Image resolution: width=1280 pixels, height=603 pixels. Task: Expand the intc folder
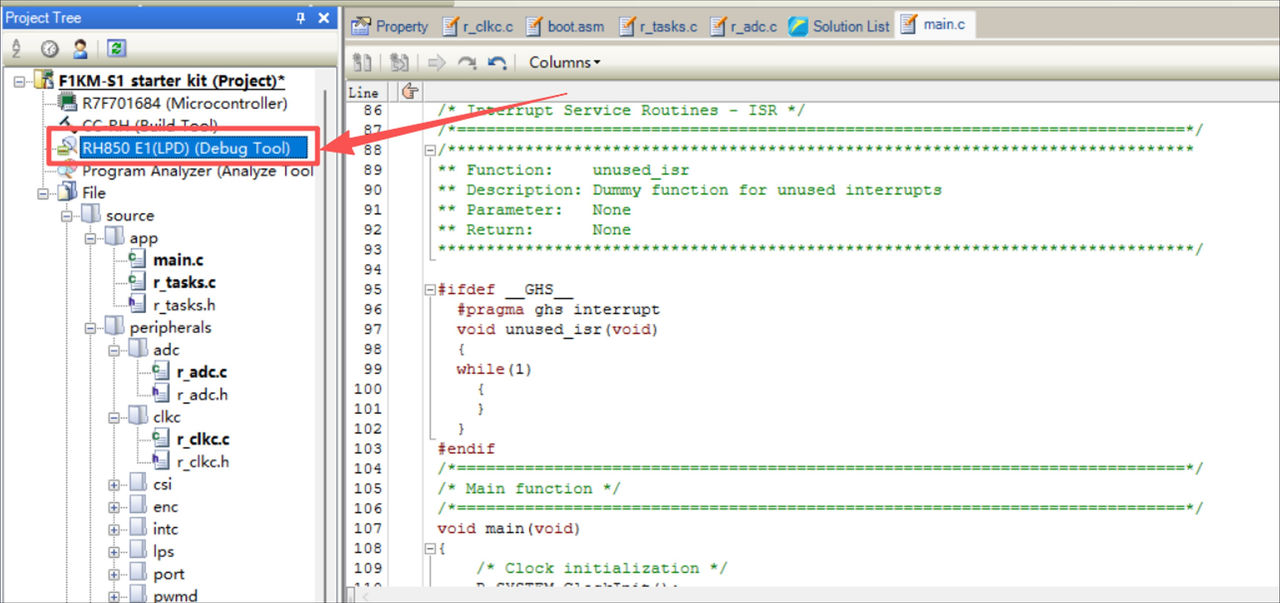115,529
